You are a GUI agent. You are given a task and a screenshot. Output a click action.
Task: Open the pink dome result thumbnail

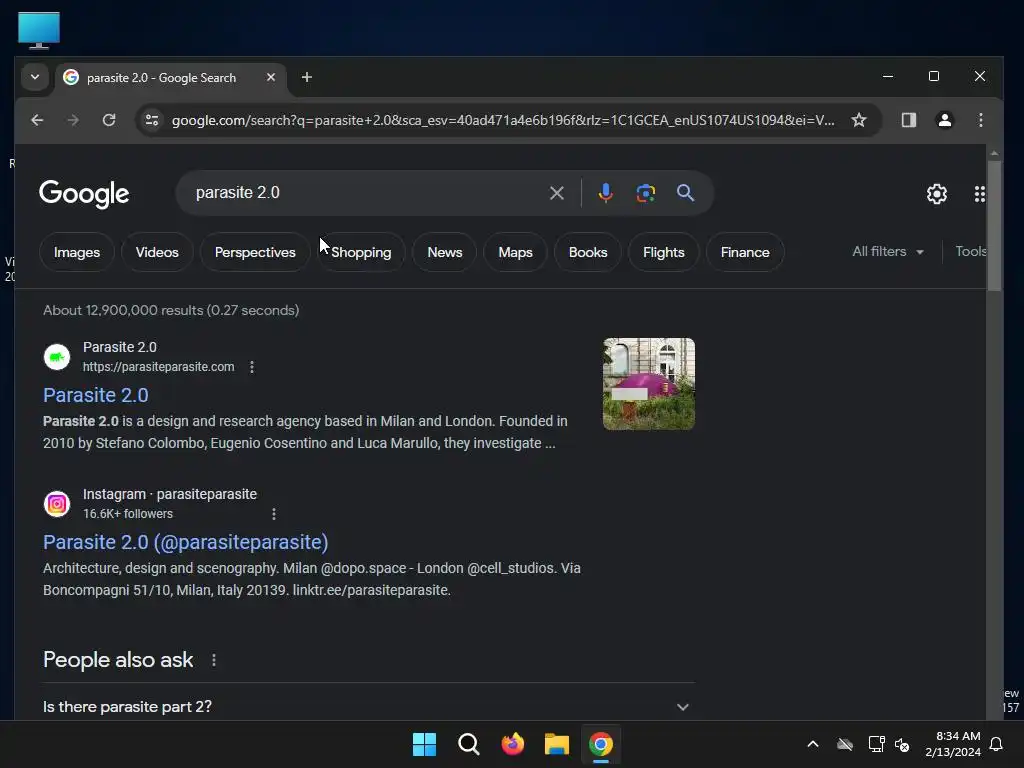[x=648, y=384]
